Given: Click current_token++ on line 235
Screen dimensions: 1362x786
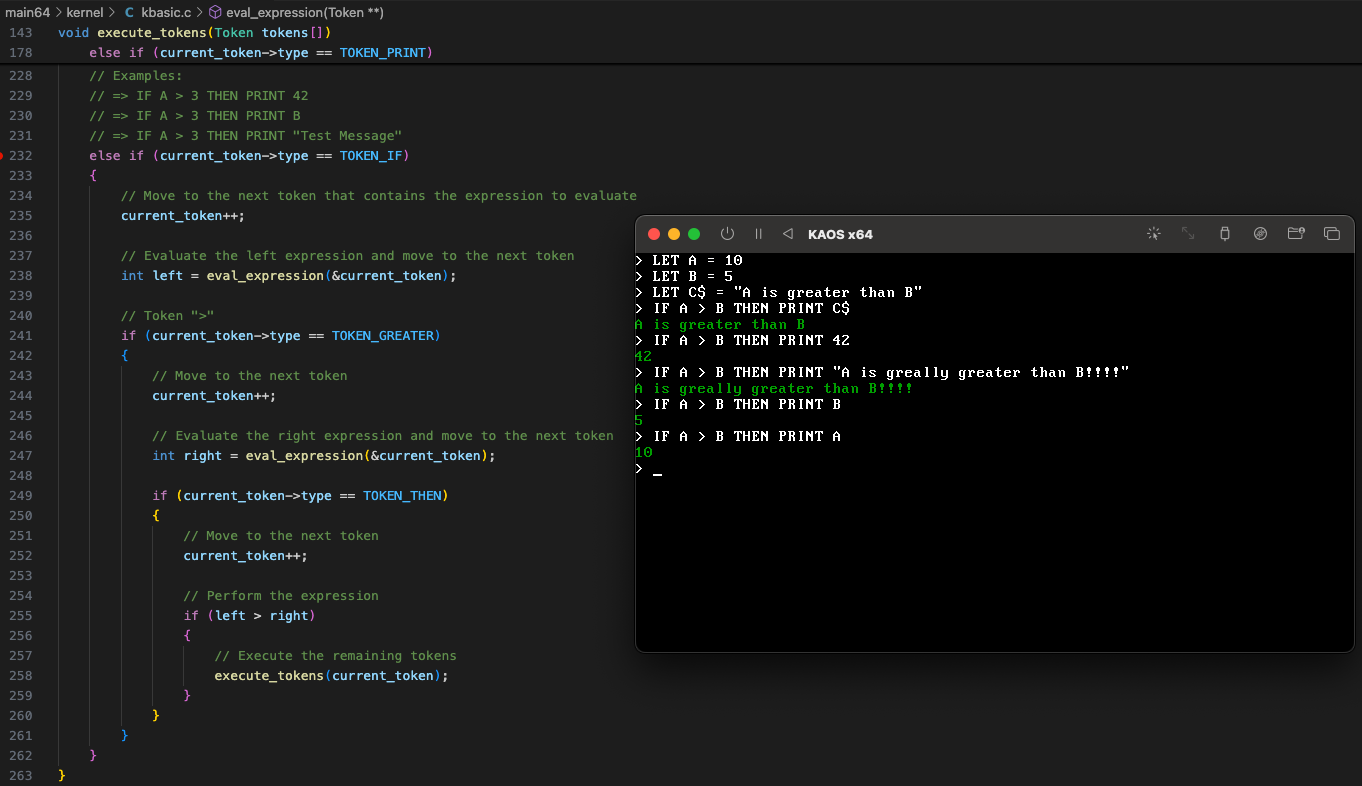Looking at the screenshot, I should coord(183,216).
